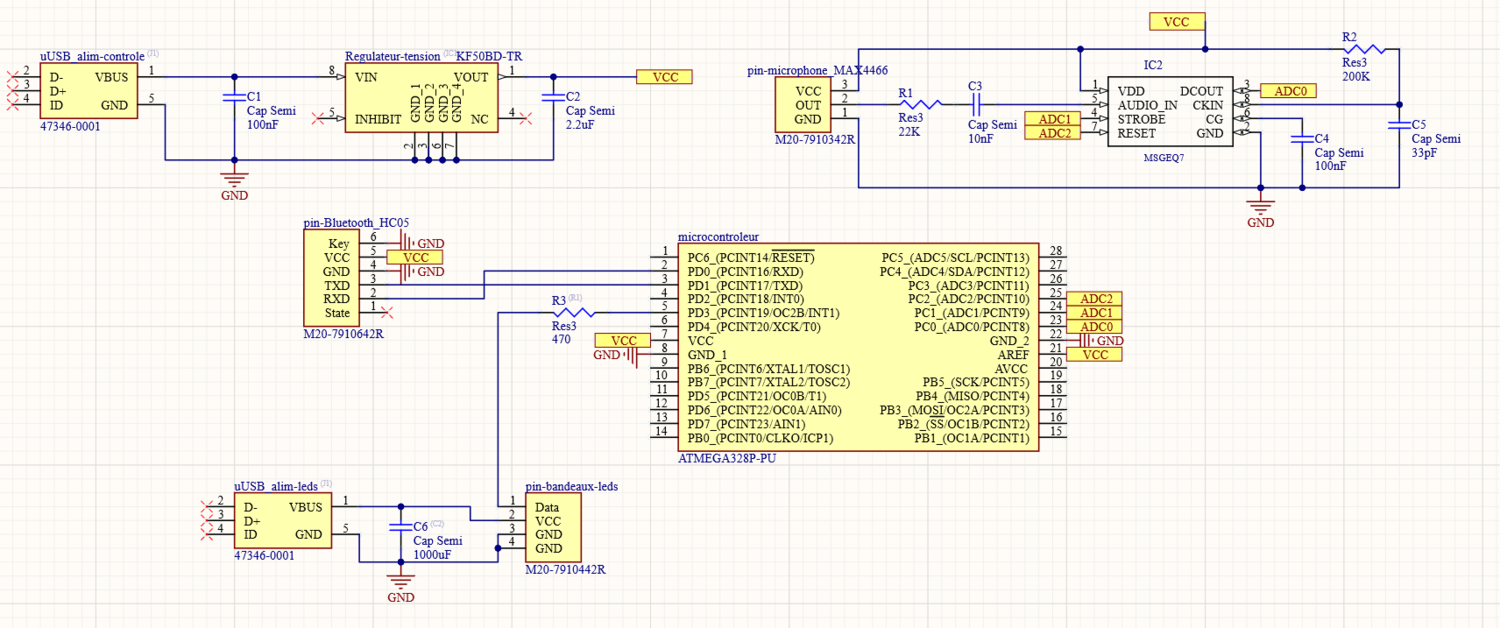Screen dimensions: 1500x628
Task: Select the C3 10nF capacitor symbol
Action: (976, 104)
